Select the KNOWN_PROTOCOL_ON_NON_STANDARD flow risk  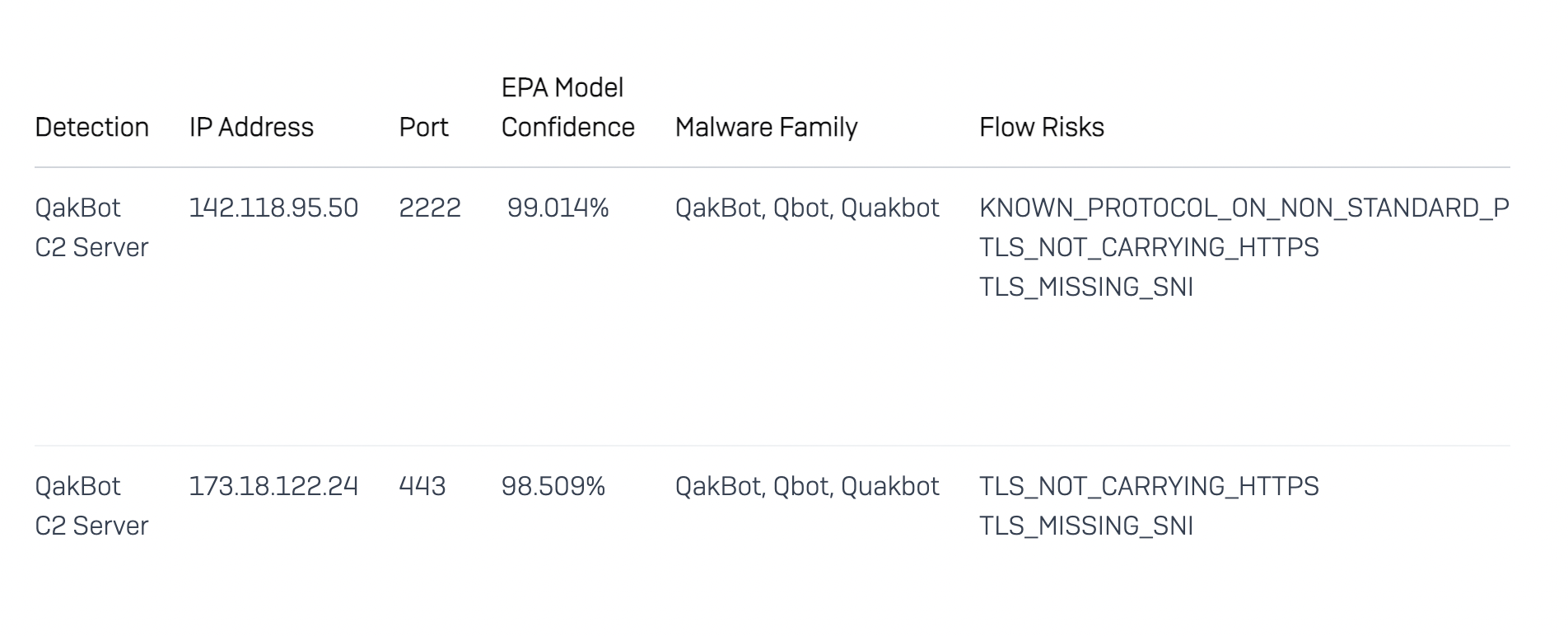[x=1244, y=208]
